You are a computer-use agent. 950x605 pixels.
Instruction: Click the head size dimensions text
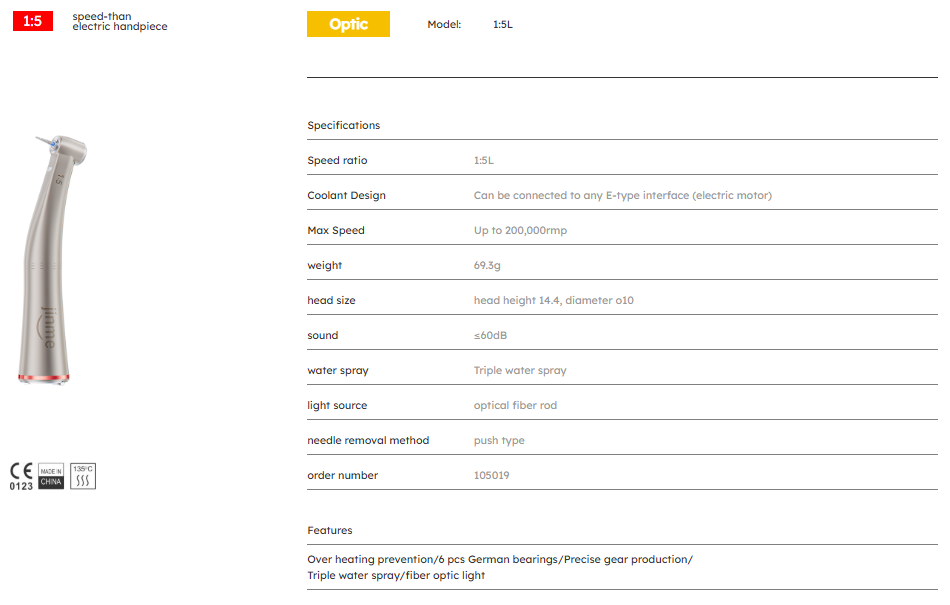point(553,300)
